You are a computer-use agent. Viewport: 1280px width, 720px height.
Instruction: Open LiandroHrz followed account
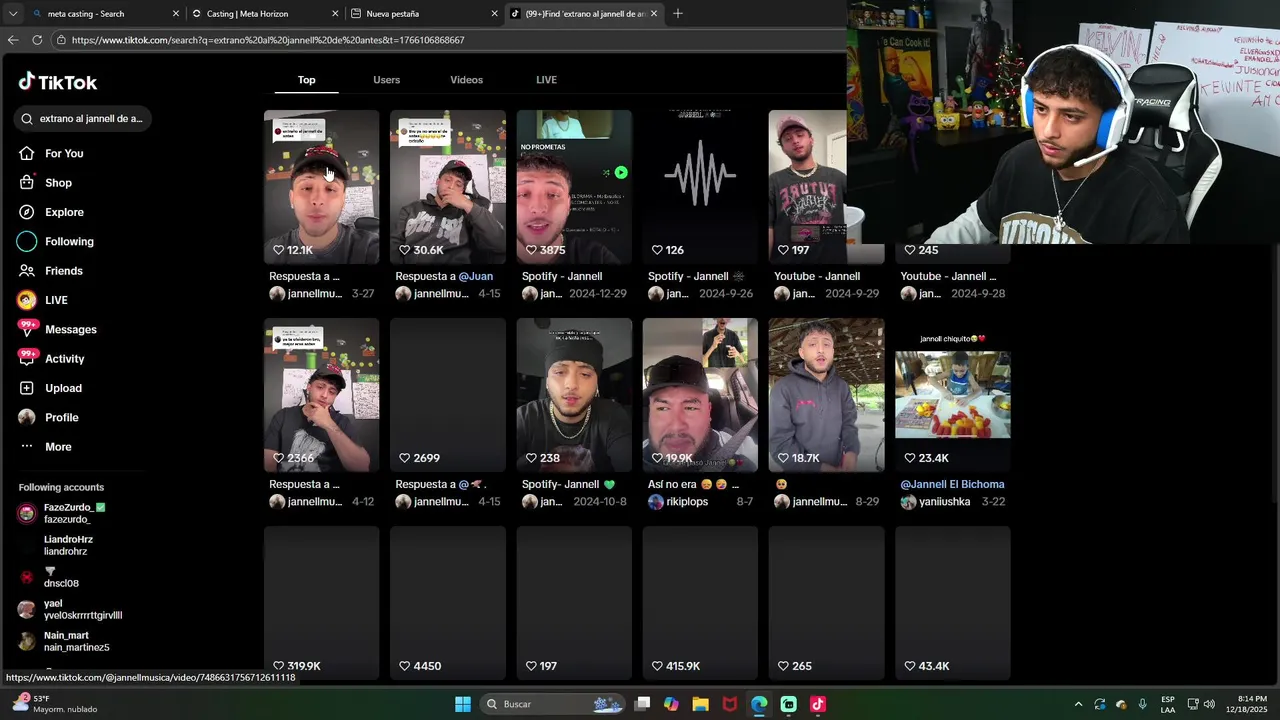coord(68,545)
